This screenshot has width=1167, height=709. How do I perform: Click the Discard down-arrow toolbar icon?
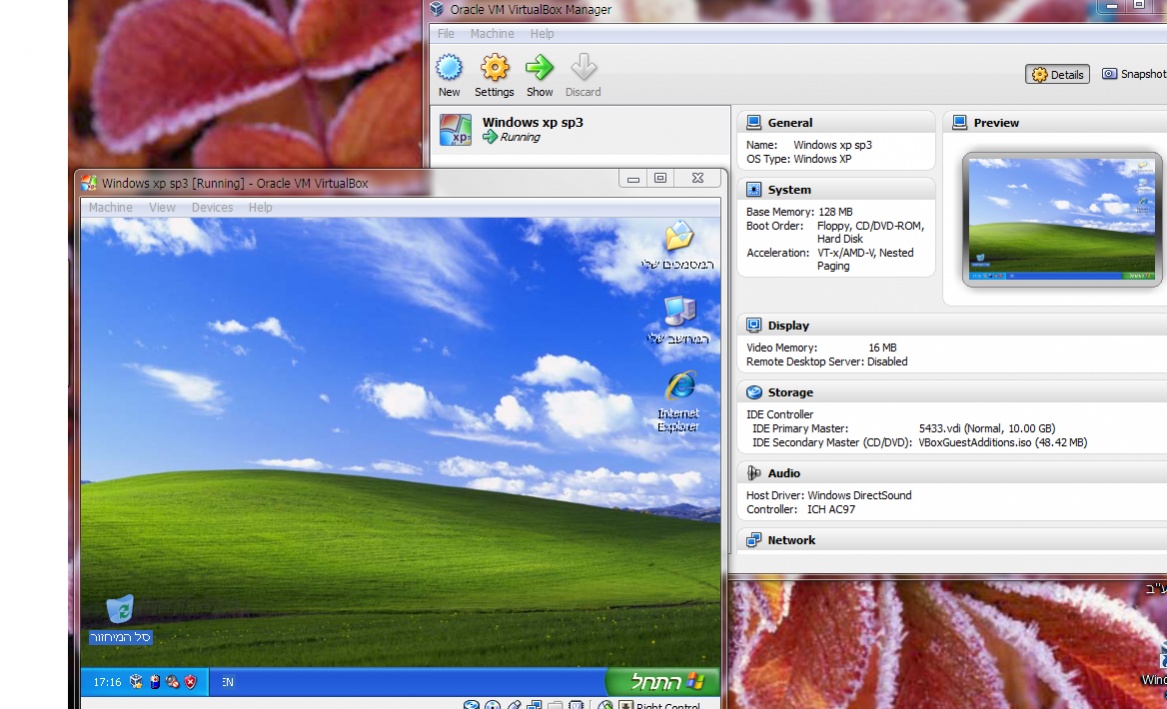pyautogui.click(x=584, y=68)
